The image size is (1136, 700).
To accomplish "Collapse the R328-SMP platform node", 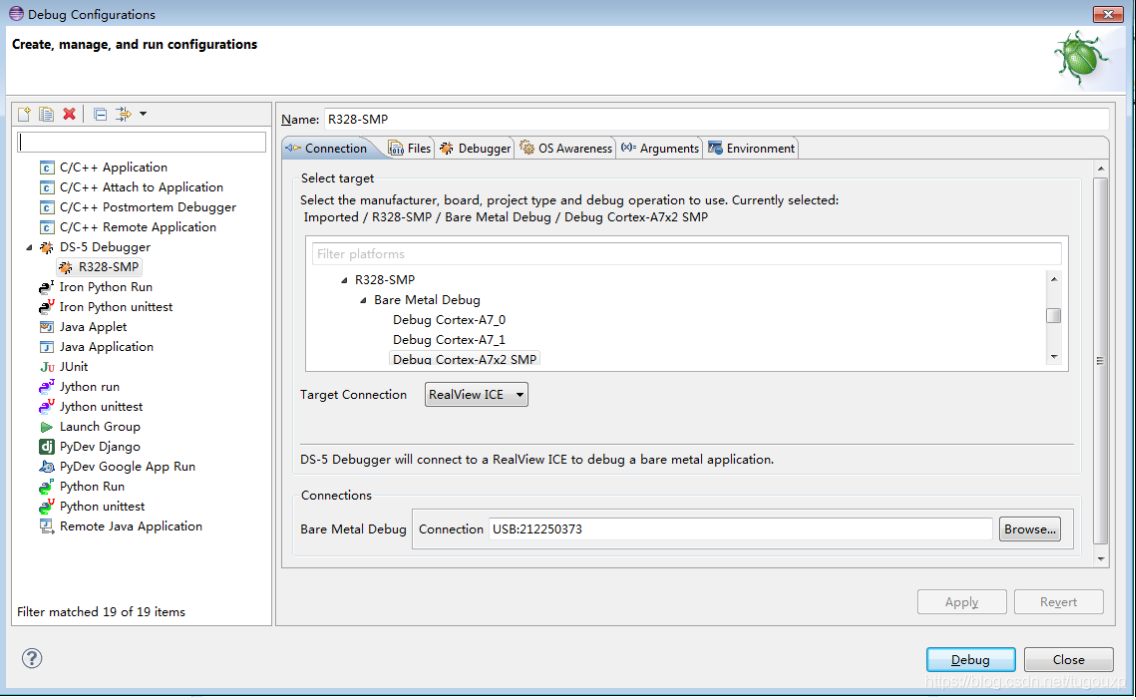I will tap(344, 280).
